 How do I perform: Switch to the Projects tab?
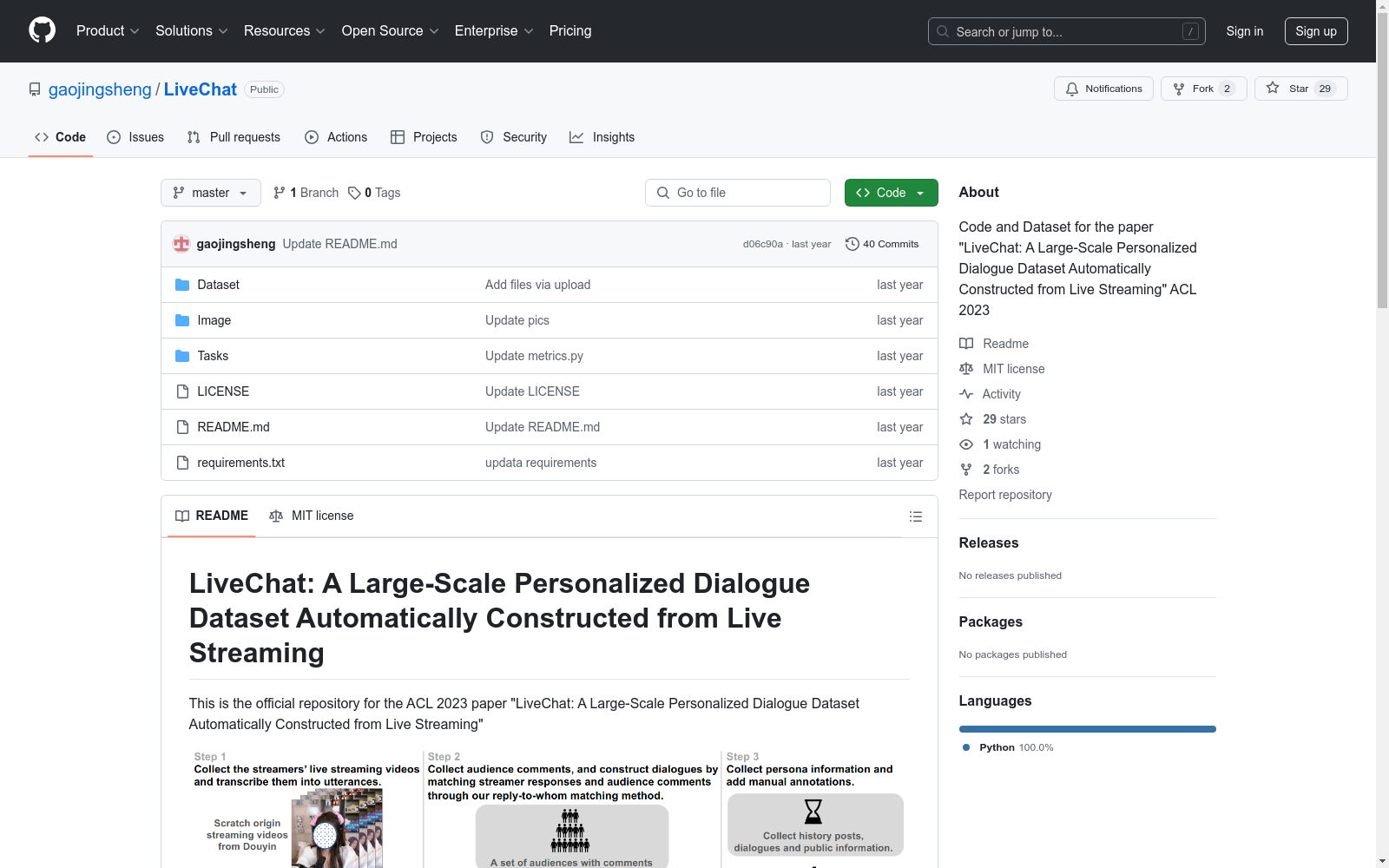point(424,137)
